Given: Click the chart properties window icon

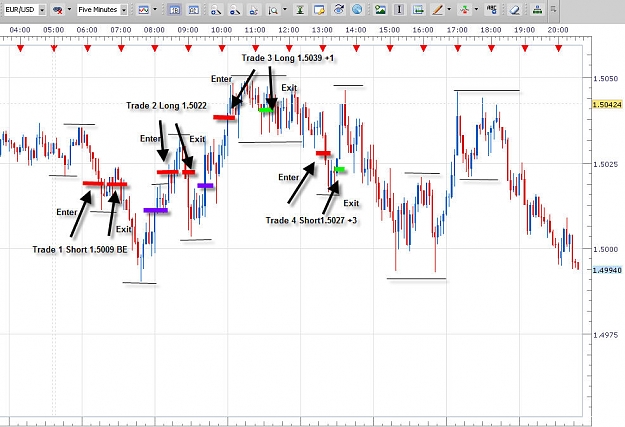Looking at the screenshot, I should point(319,10).
